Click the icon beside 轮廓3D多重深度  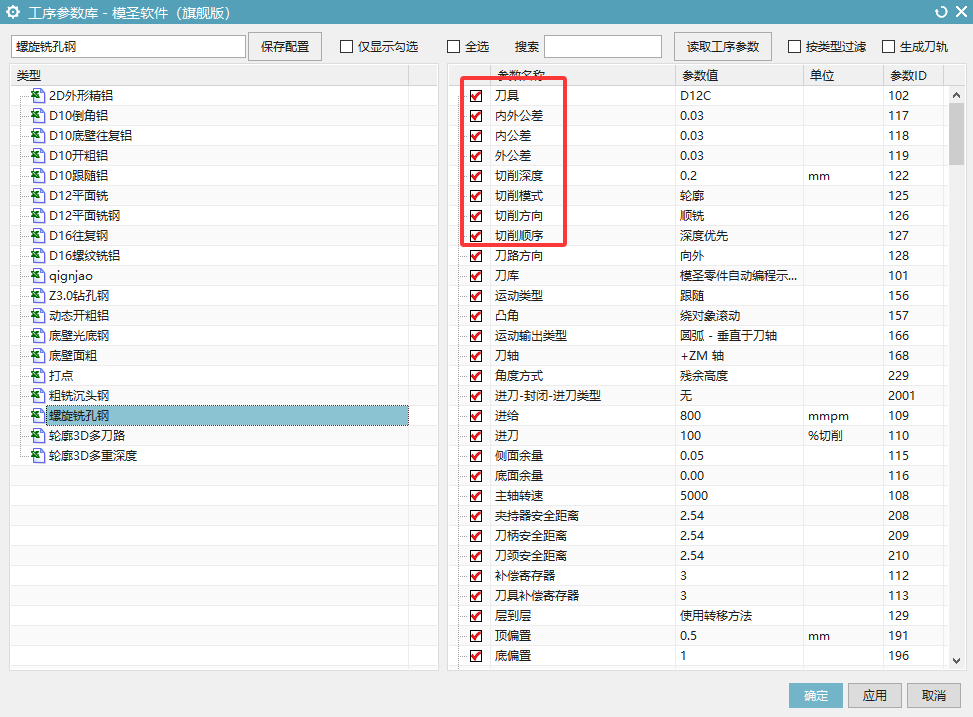tap(38, 456)
